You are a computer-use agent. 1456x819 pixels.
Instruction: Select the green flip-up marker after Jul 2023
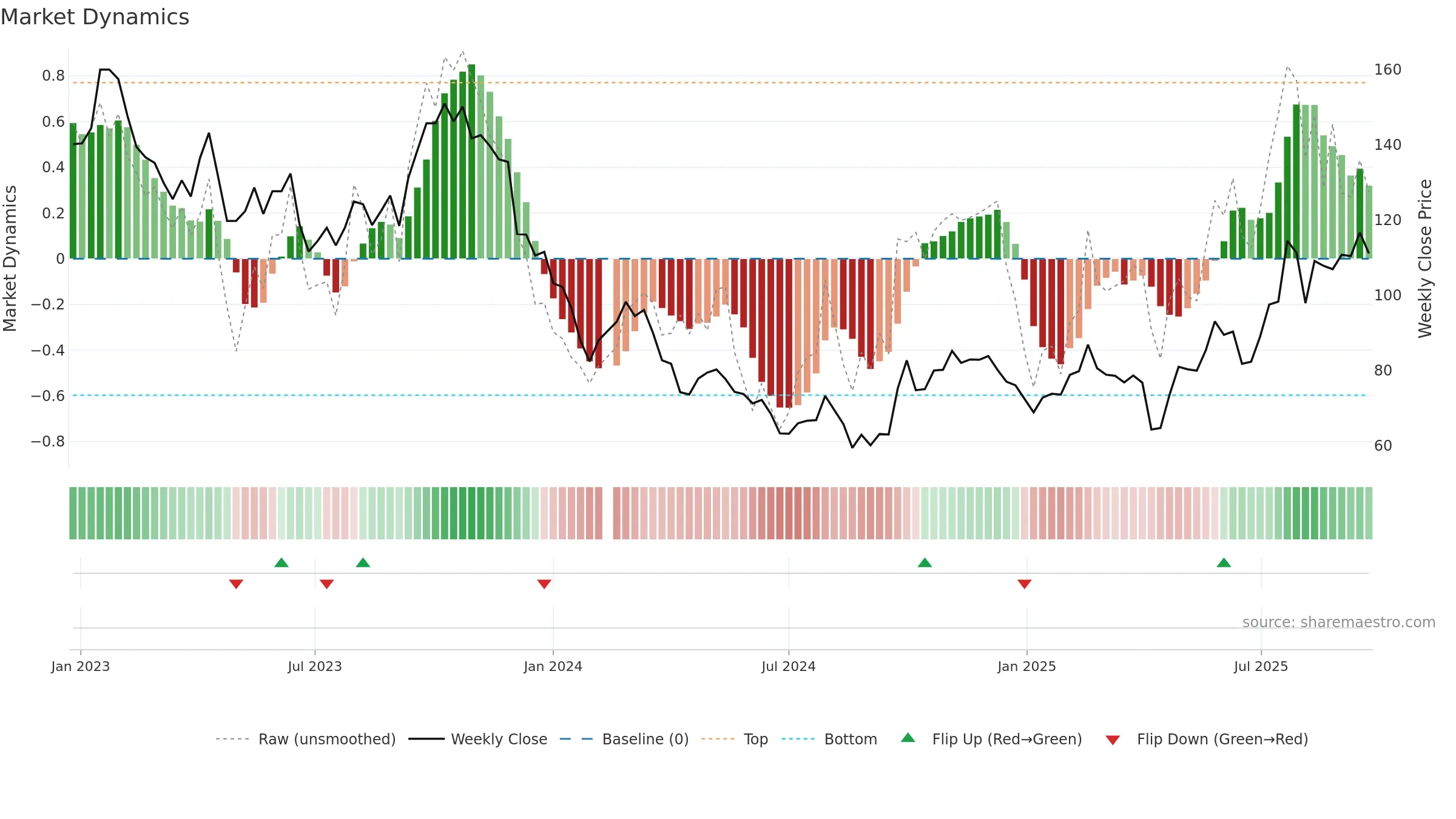click(363, 562)
